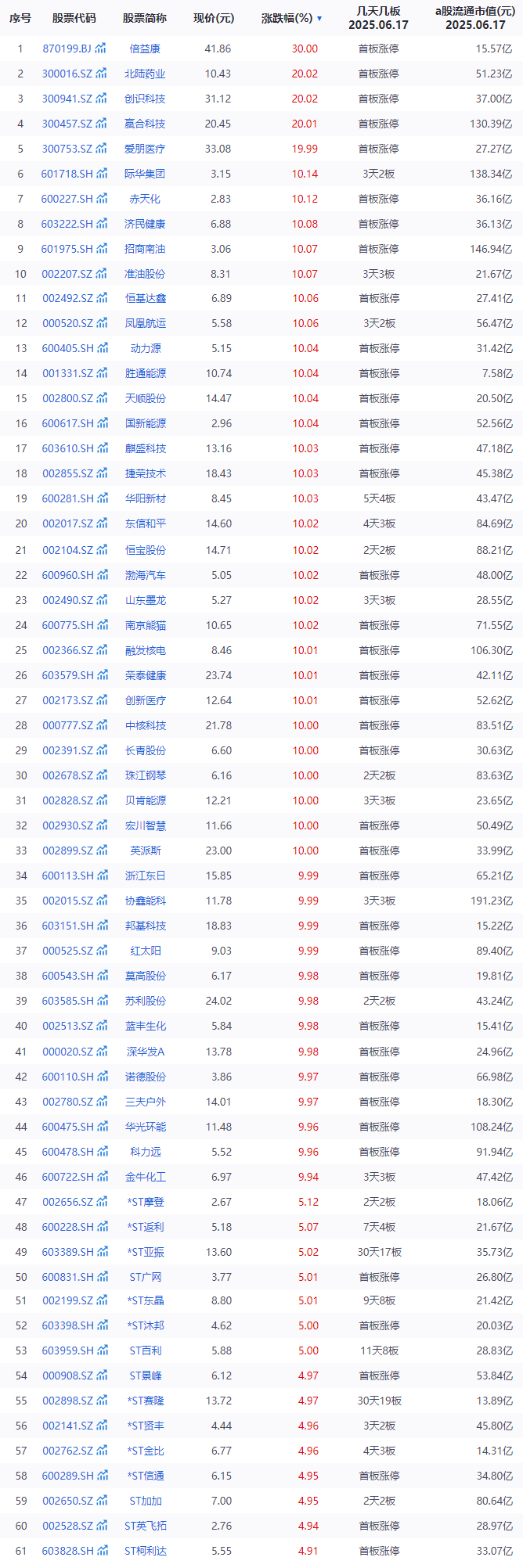Click chart icon beside 300753.SZ
The width and height of the screenshot is (523, 1568).
pyautogui.click(x=102, y=149)
